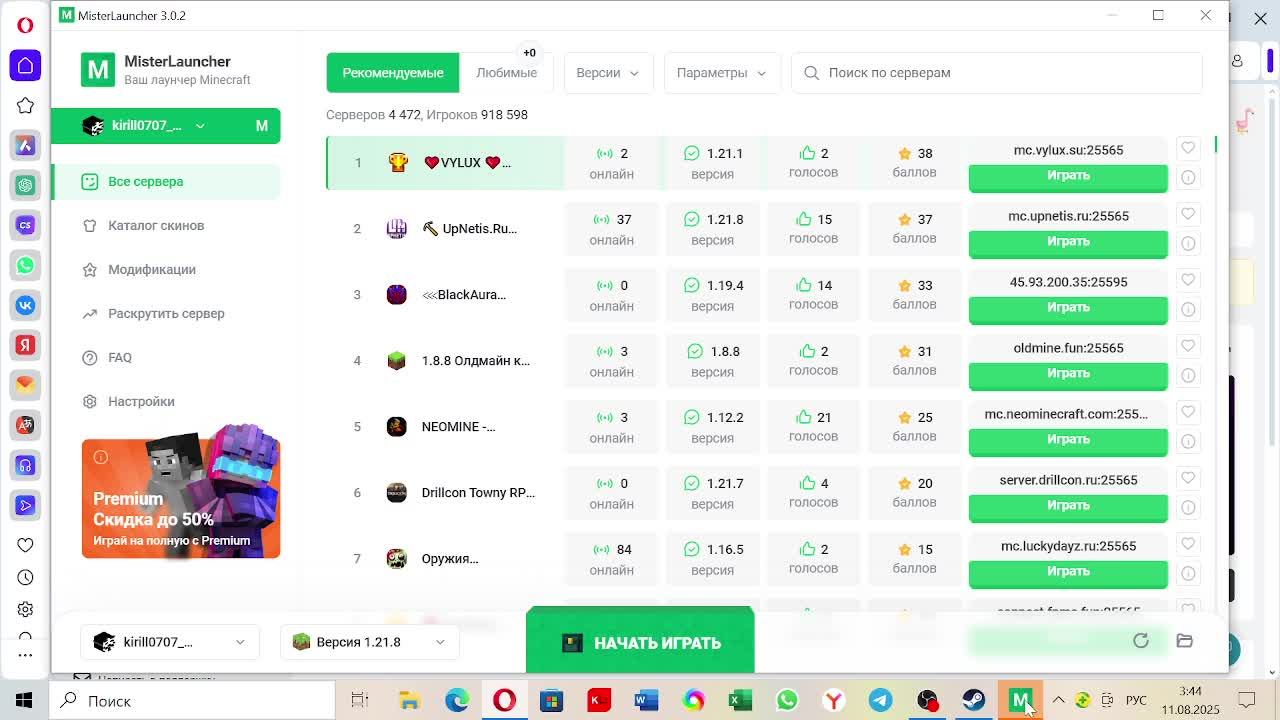This screenshot has height=720, width=1280.
Task: Click the refresh icon in bottom bar
Action: pyautogui.click(x=1141, y=641)
